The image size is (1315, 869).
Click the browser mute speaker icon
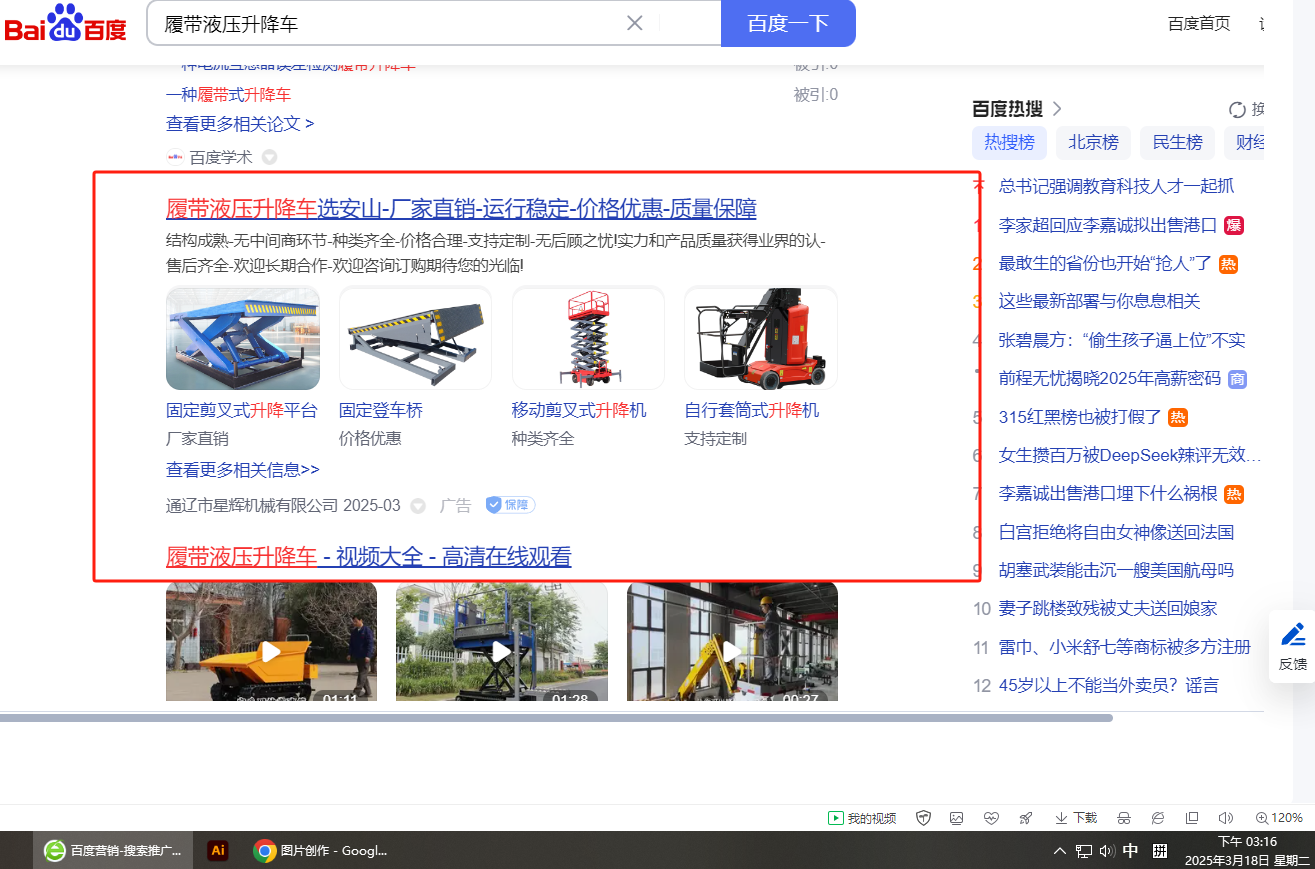1225,818
